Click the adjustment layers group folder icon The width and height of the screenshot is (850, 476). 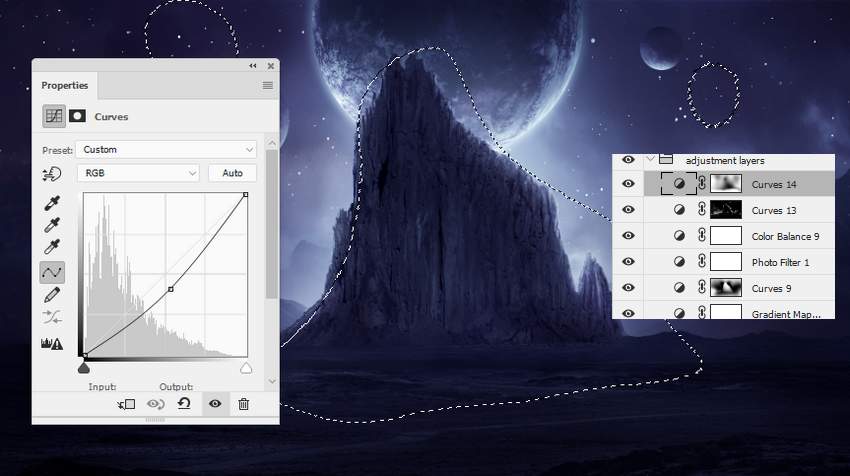pyautogui.click(x=666, y=159)
